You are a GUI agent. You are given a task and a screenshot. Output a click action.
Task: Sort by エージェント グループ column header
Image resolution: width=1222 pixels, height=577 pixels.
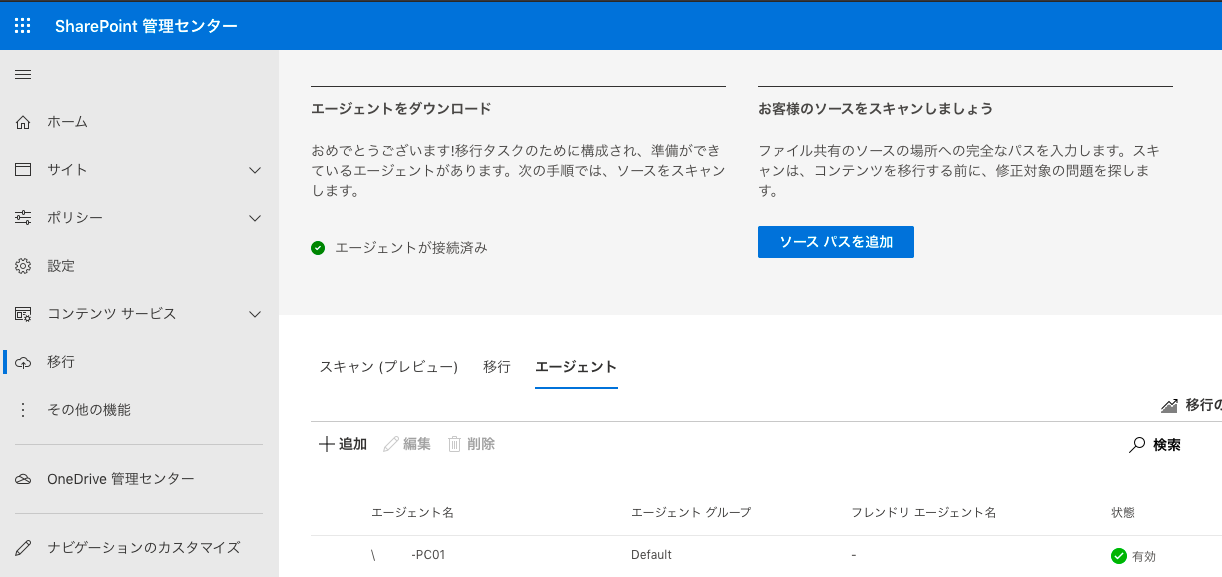(x=691, y=512)
